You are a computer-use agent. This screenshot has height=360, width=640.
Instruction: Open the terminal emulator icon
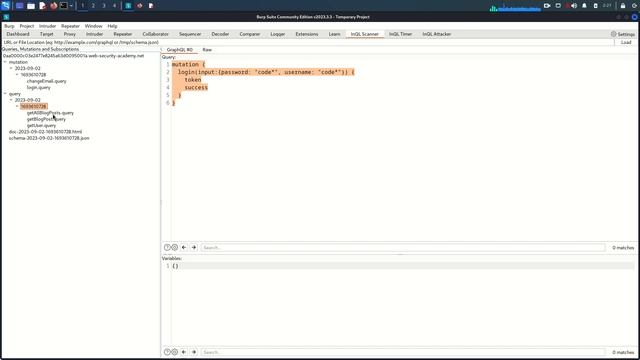64,6
